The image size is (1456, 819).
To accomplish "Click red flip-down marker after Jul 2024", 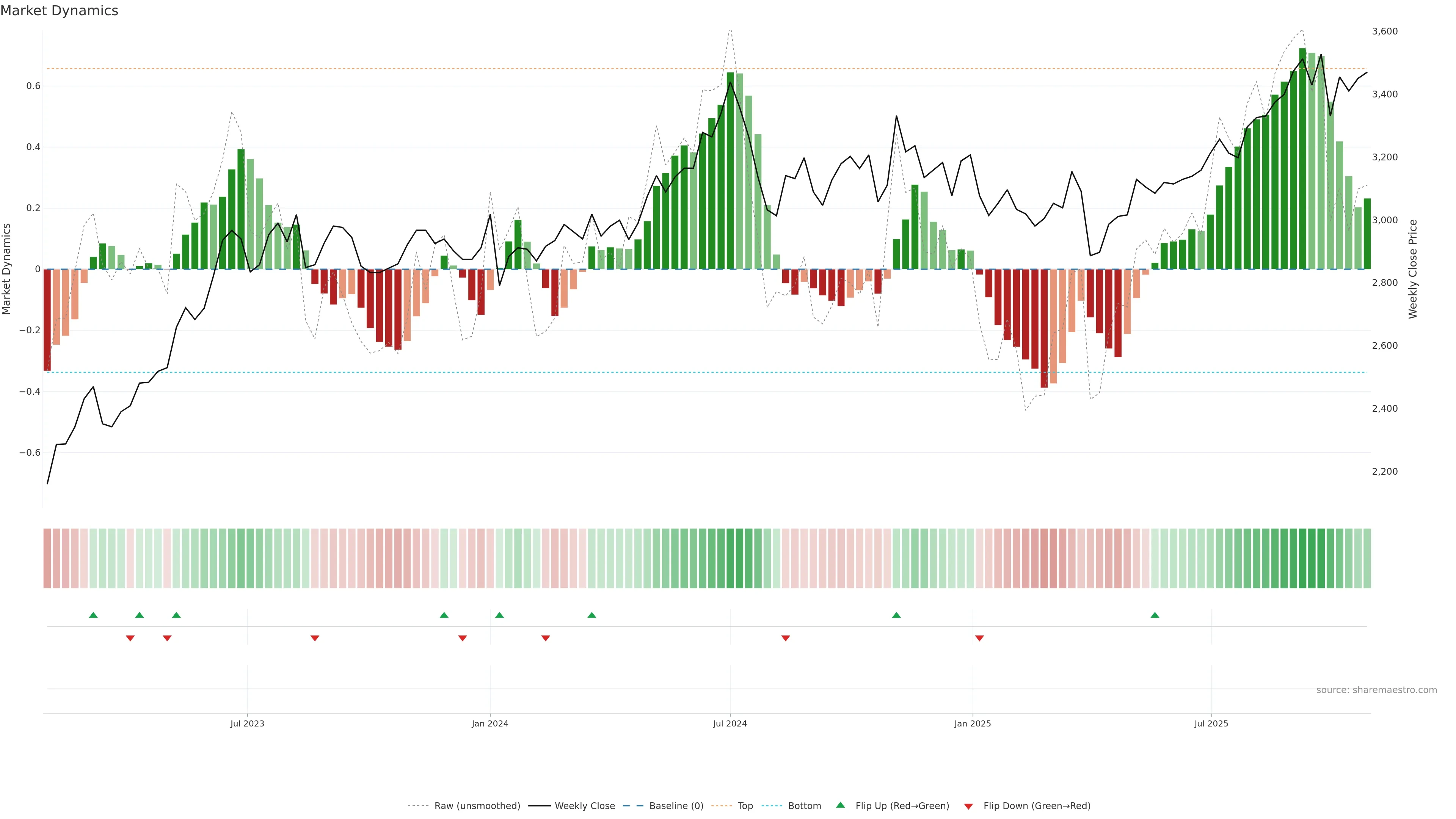I will pos(786,638).
